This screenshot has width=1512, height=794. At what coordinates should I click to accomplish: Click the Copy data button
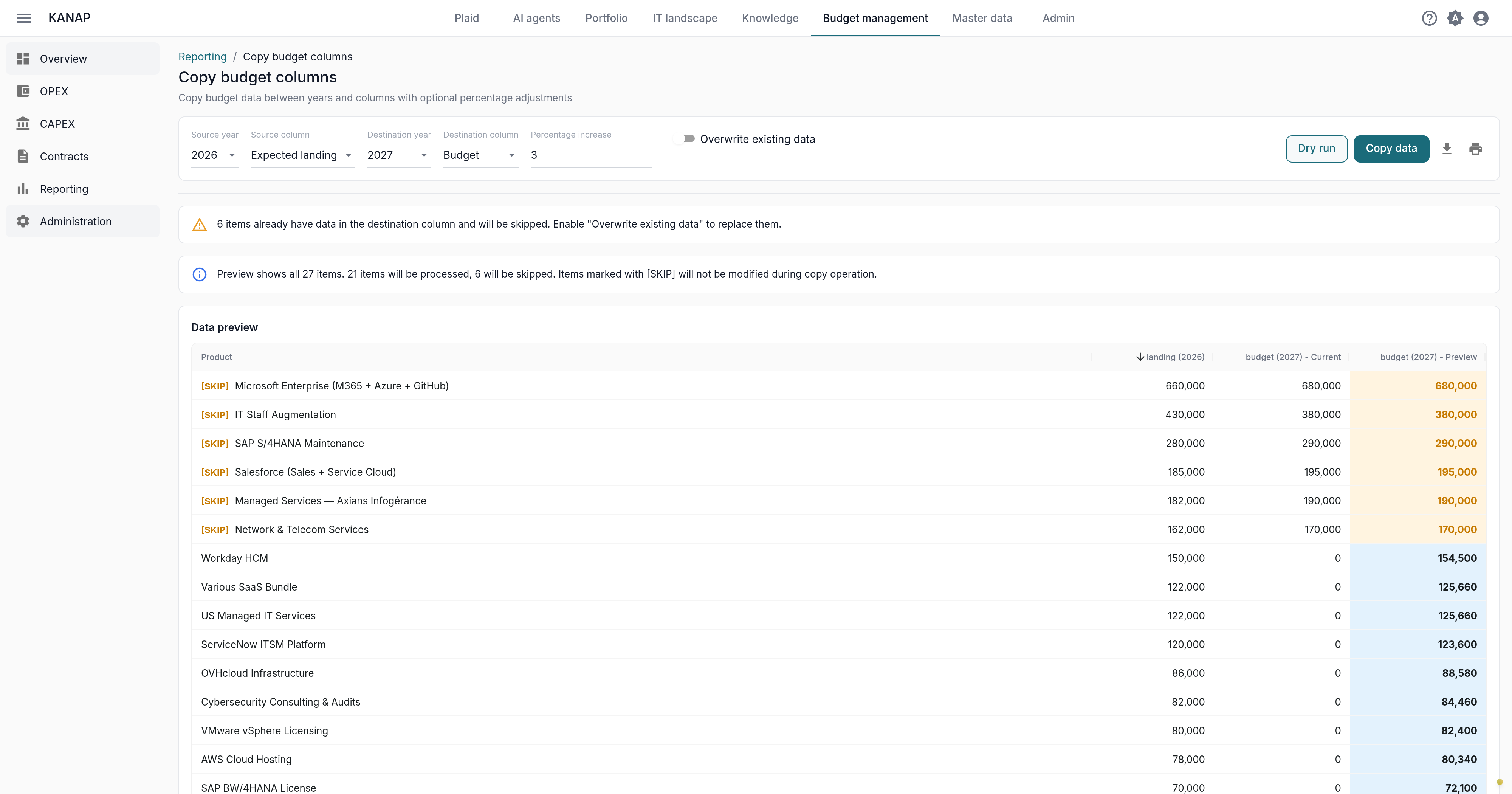coord(1391,149)
